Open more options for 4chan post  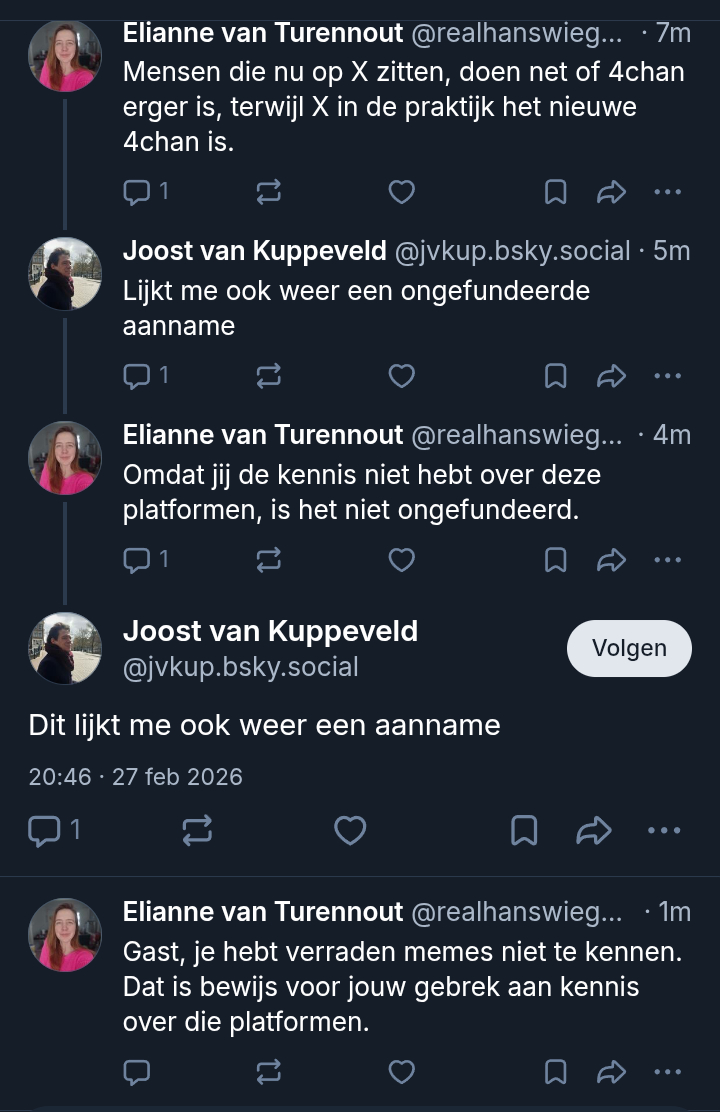[667, 192]
